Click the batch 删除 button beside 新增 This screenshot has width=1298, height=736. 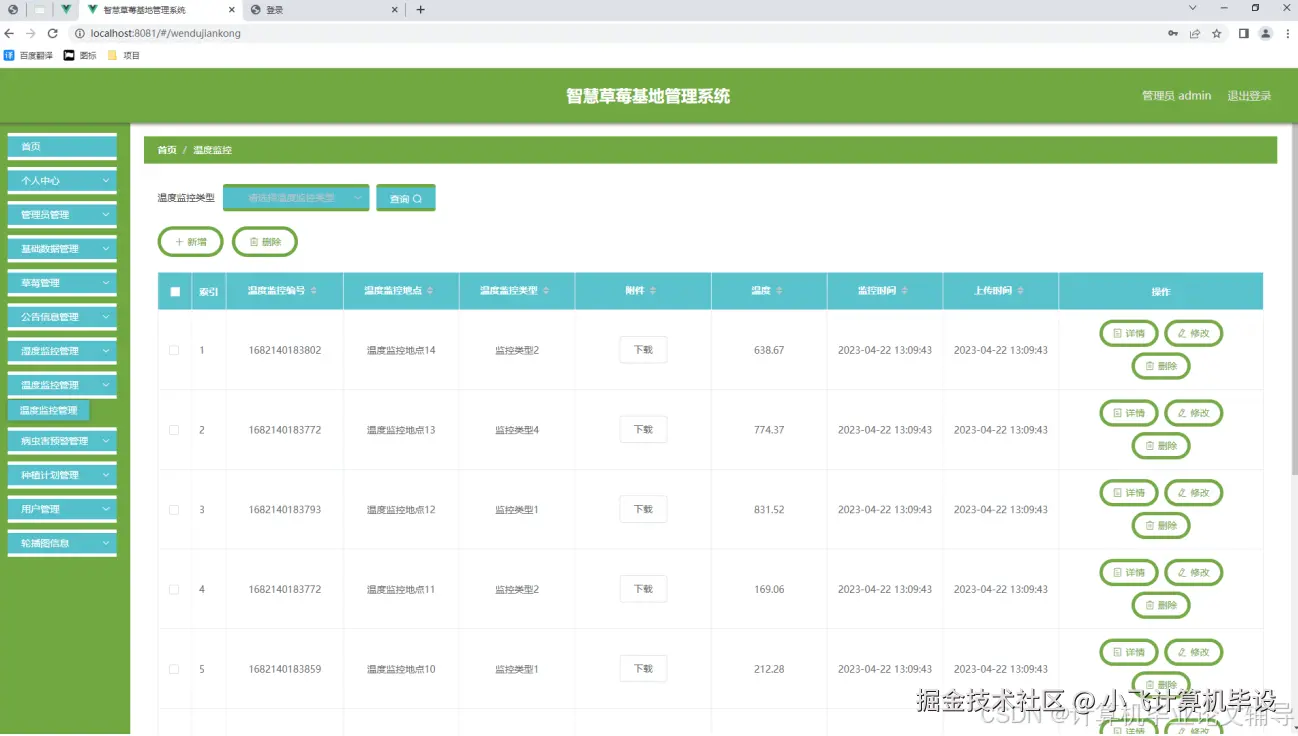(x=265, y=242)
